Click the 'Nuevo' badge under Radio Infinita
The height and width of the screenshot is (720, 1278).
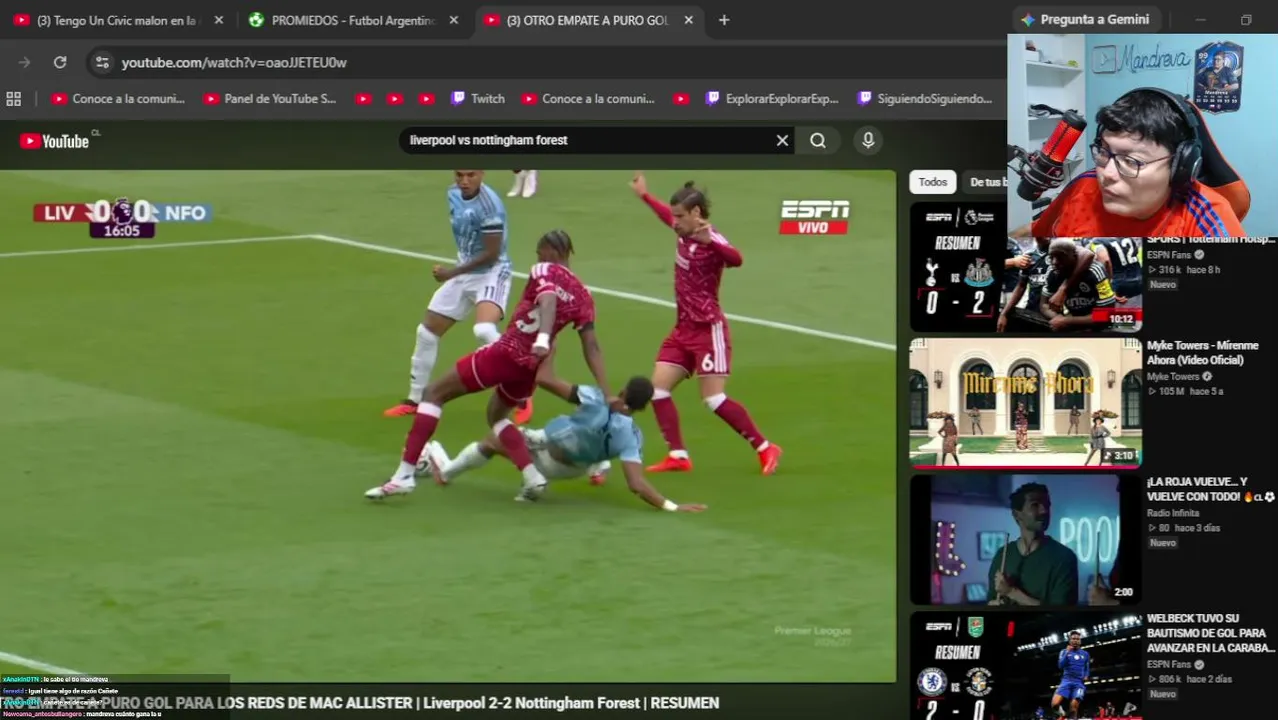click(x=1162, y=543)
